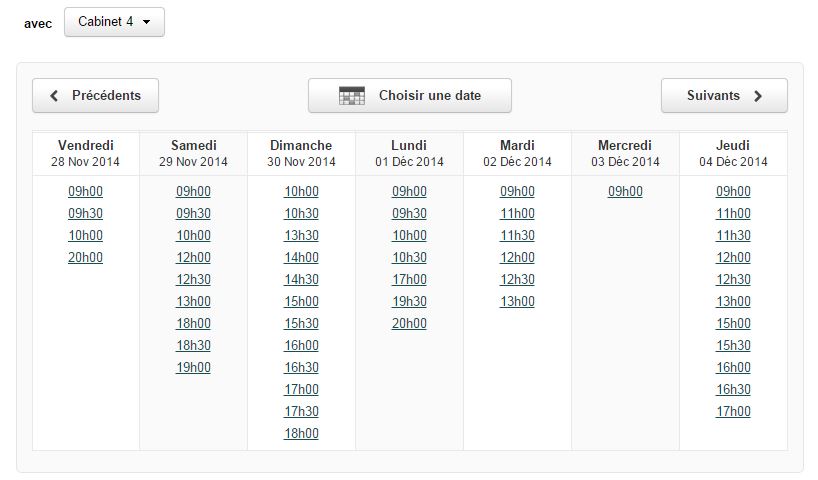Viewport: 818px width, 480px height.
Task: Open the Choisir une date picker
Action: coord(410,95)
